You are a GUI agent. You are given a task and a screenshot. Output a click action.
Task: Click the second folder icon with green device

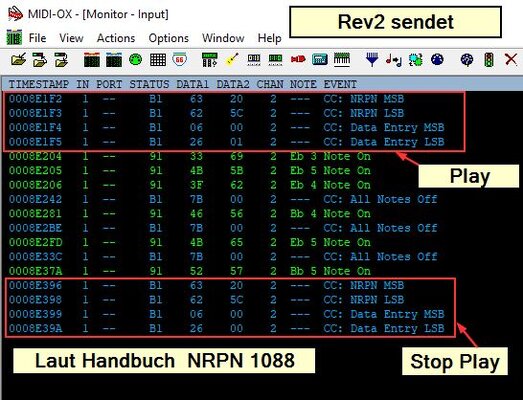click(40, 60)
